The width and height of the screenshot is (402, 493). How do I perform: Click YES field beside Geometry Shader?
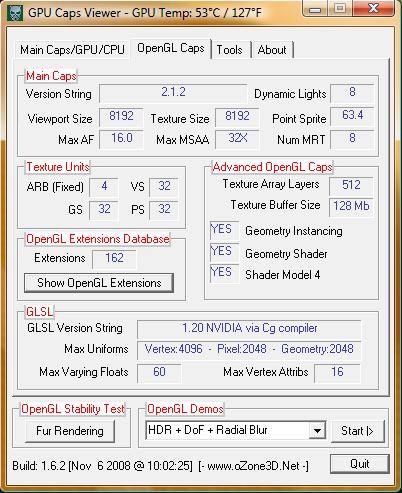224,252
